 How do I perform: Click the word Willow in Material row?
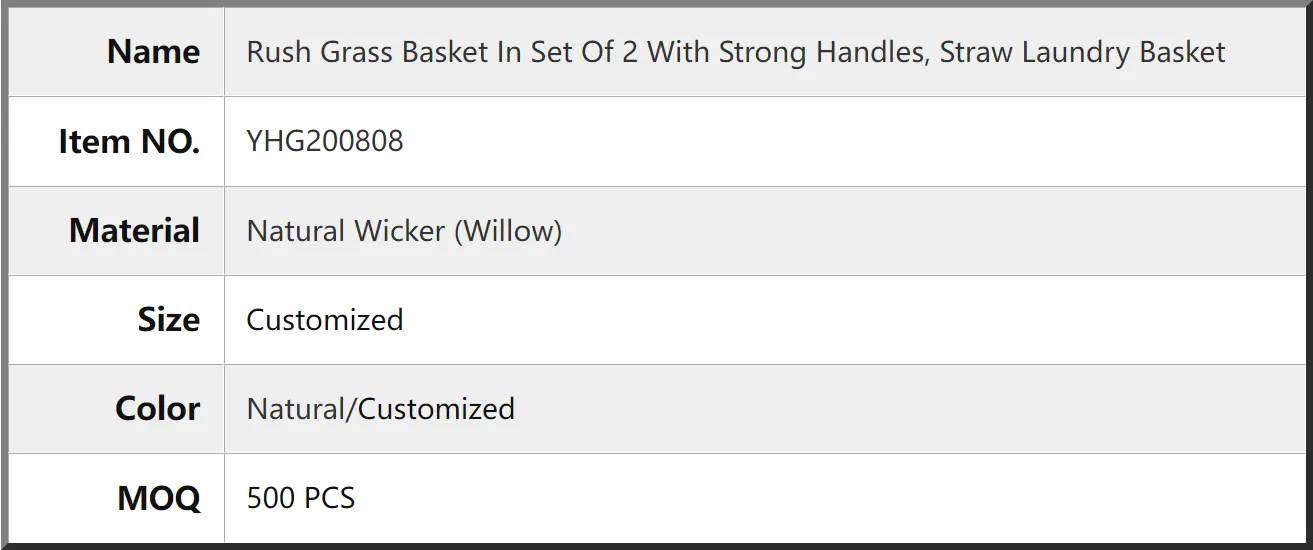(508, 231)
